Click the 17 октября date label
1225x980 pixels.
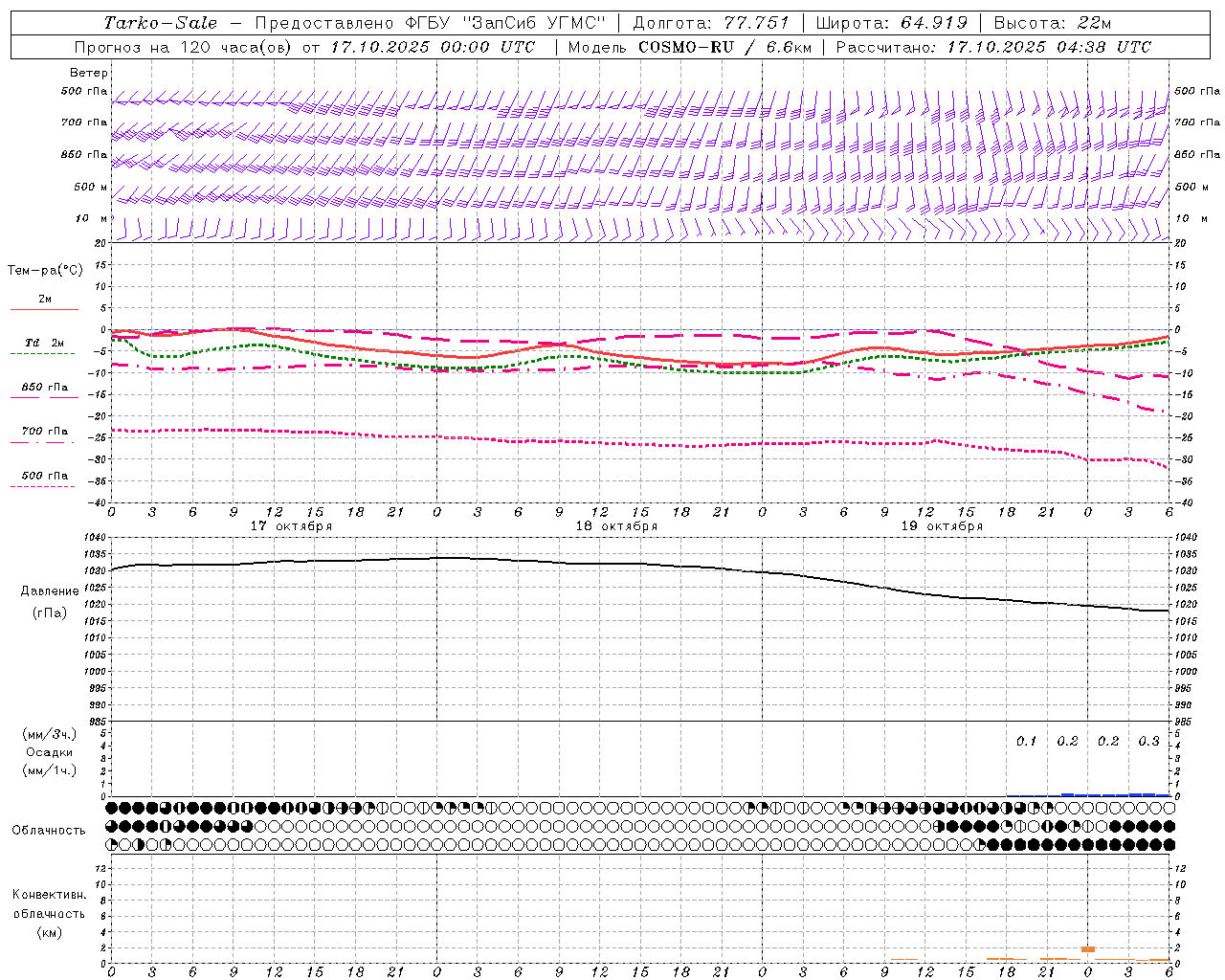291,526
